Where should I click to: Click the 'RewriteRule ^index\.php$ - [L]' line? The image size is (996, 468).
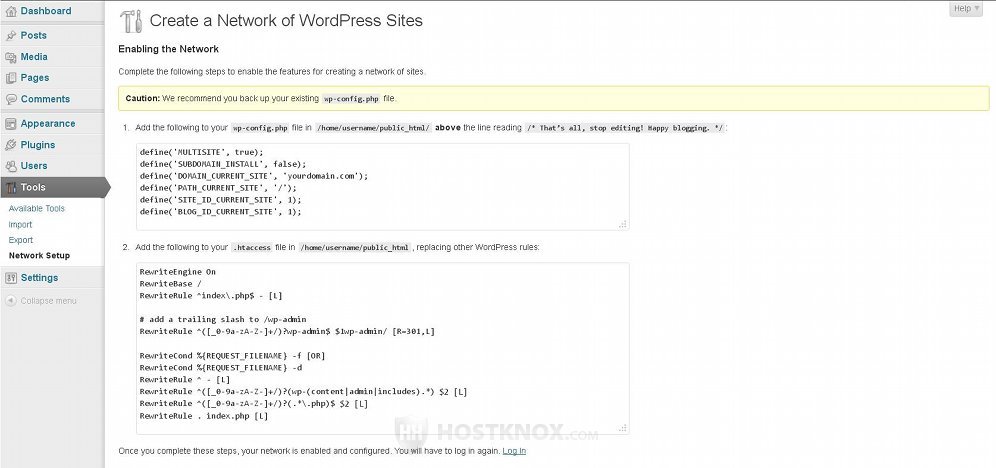211,296
